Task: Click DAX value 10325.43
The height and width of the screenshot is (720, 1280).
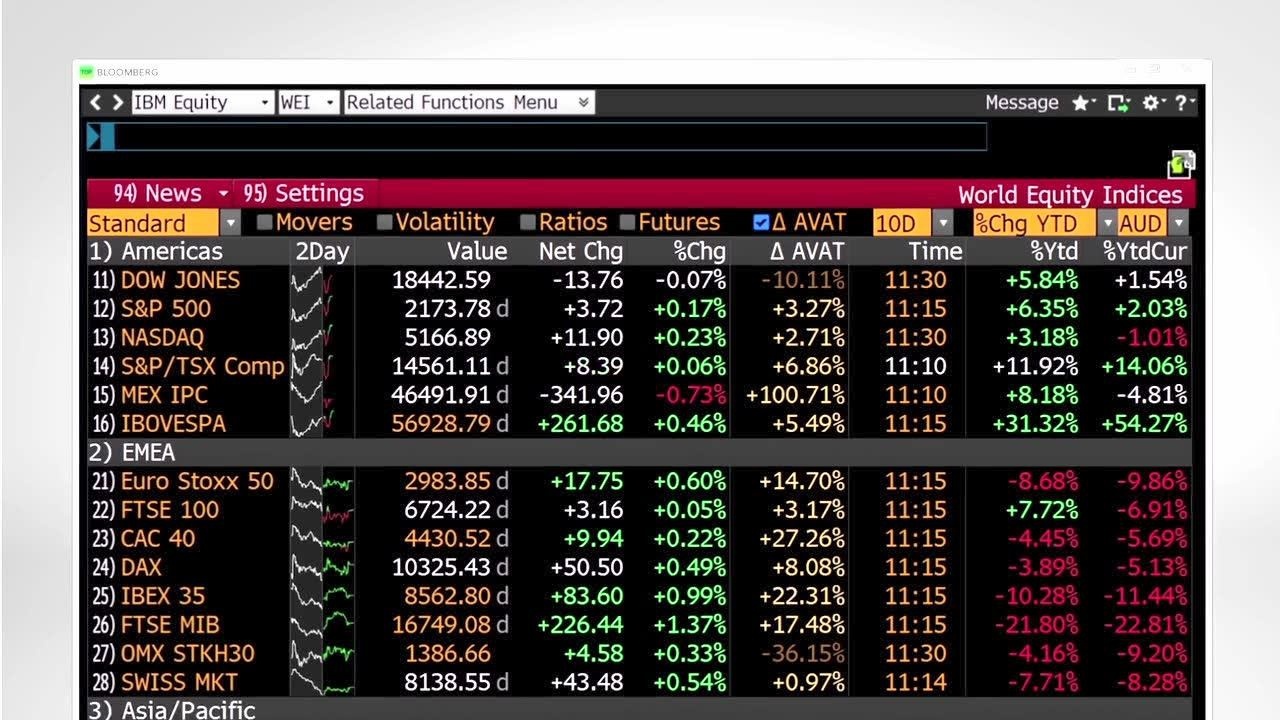Action: coord(441,568)
